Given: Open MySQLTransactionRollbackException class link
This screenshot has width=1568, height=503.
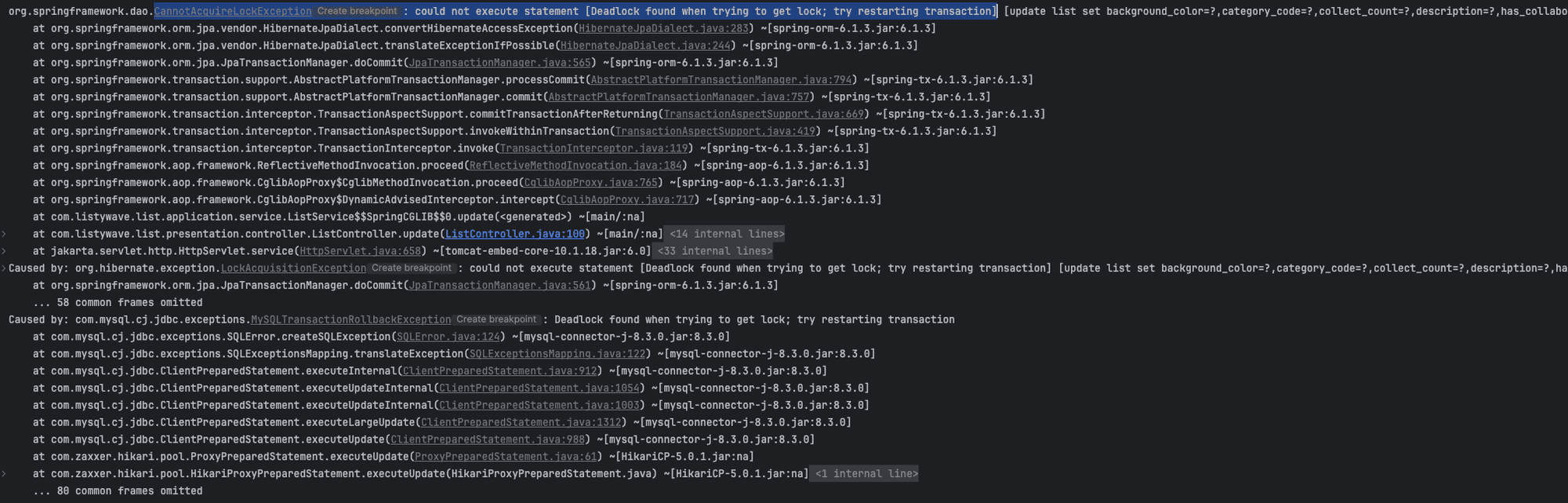Looking at the screenshot, I should point(350,319).
